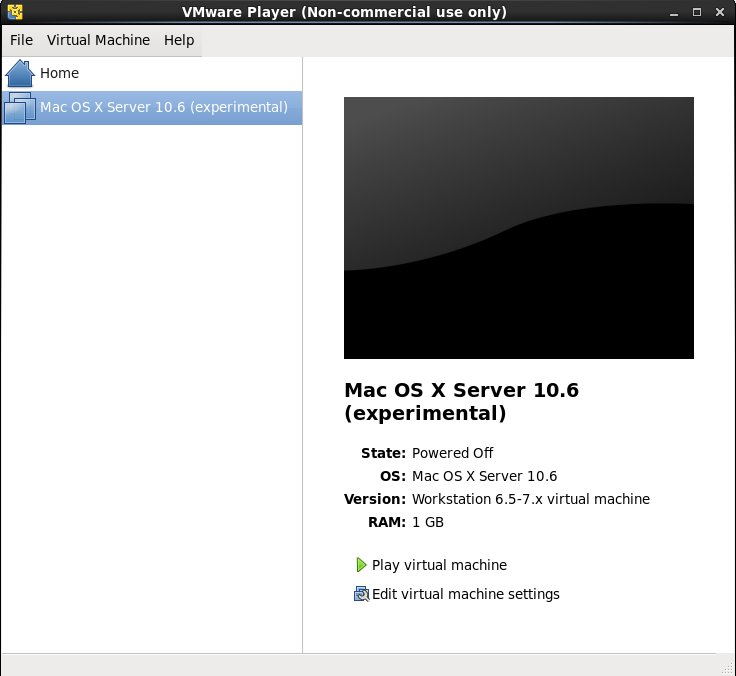Open the Virtual Machine menu

click(x=99, y=40)
